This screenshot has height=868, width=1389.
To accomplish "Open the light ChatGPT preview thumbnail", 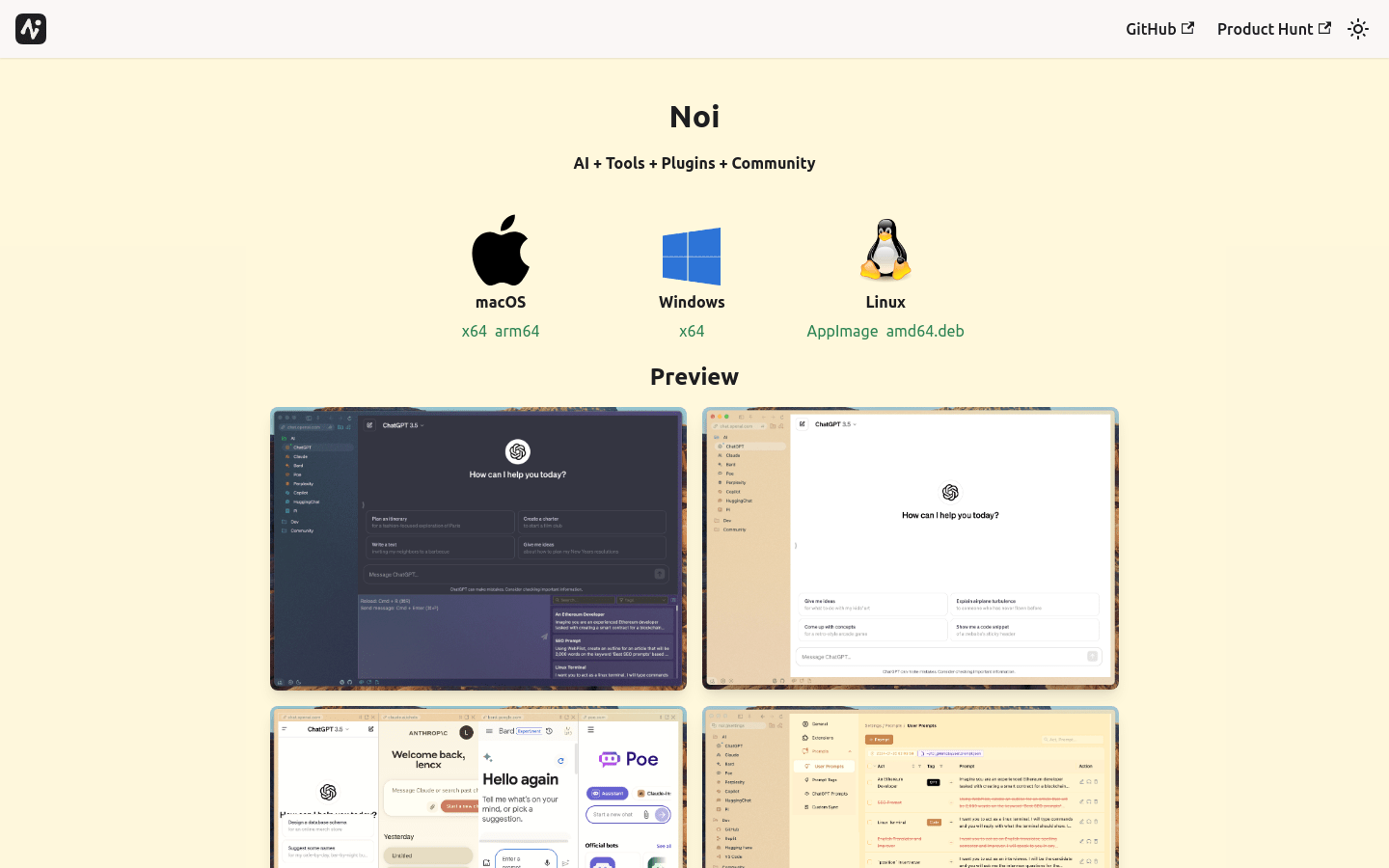I will click(911, 549).
